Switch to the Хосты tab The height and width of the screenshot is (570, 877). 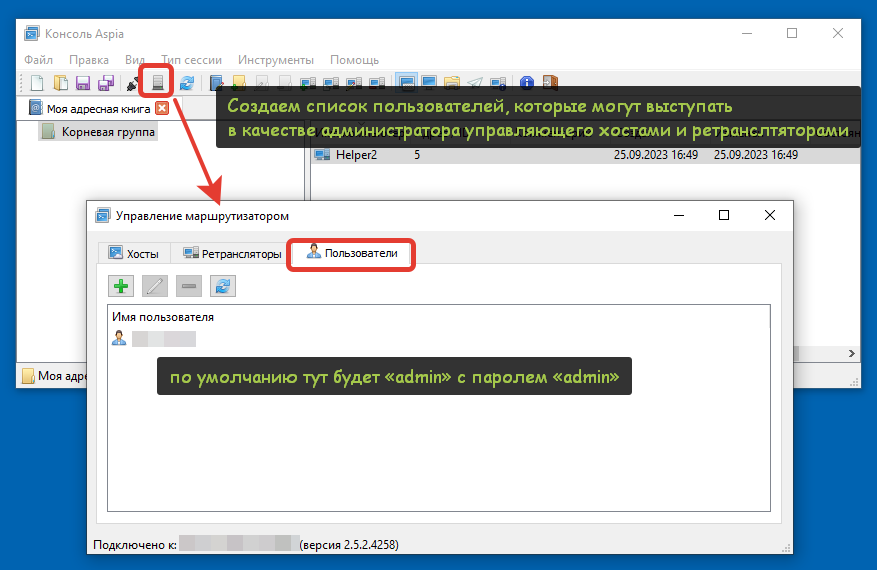click(x=134, y=254)
